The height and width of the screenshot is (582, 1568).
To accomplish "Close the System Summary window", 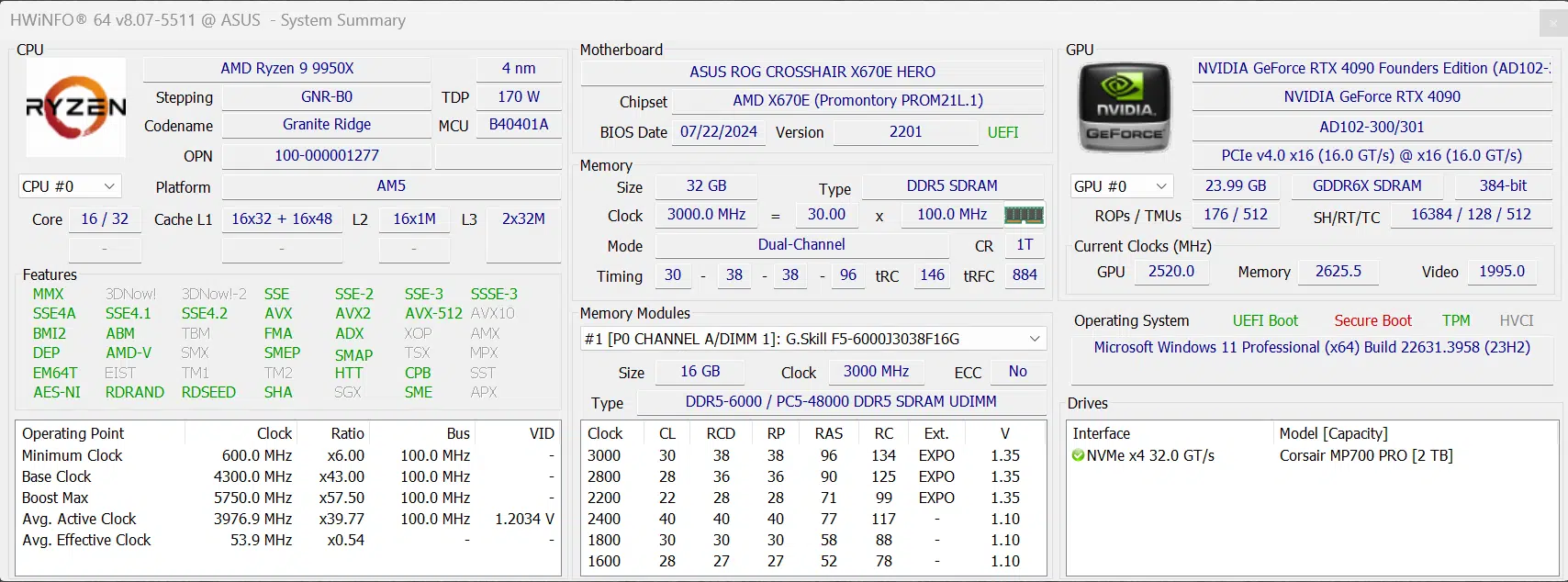I will [x=1553, y=22].
